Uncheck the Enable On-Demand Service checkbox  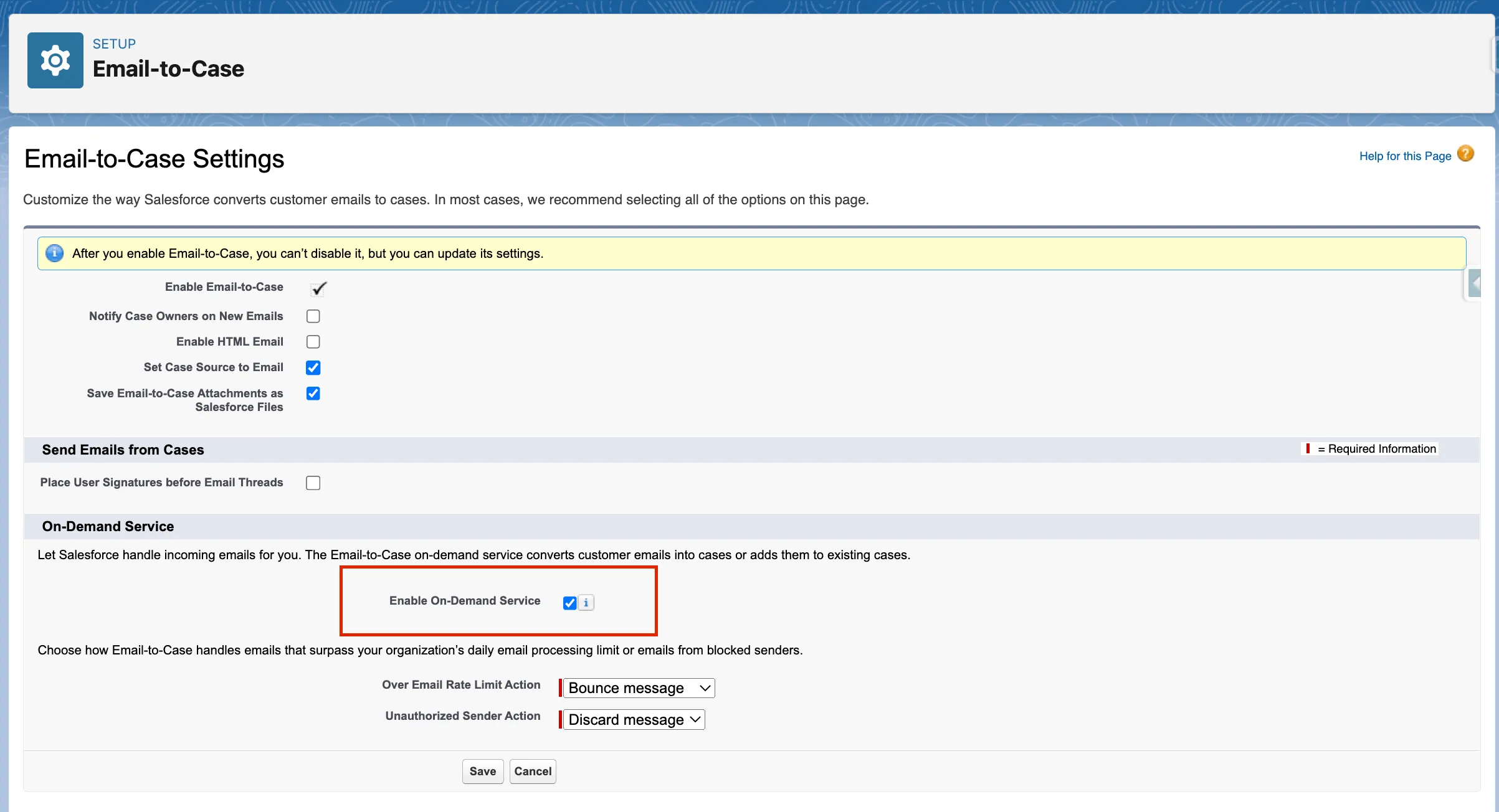(x=569, y=602)
